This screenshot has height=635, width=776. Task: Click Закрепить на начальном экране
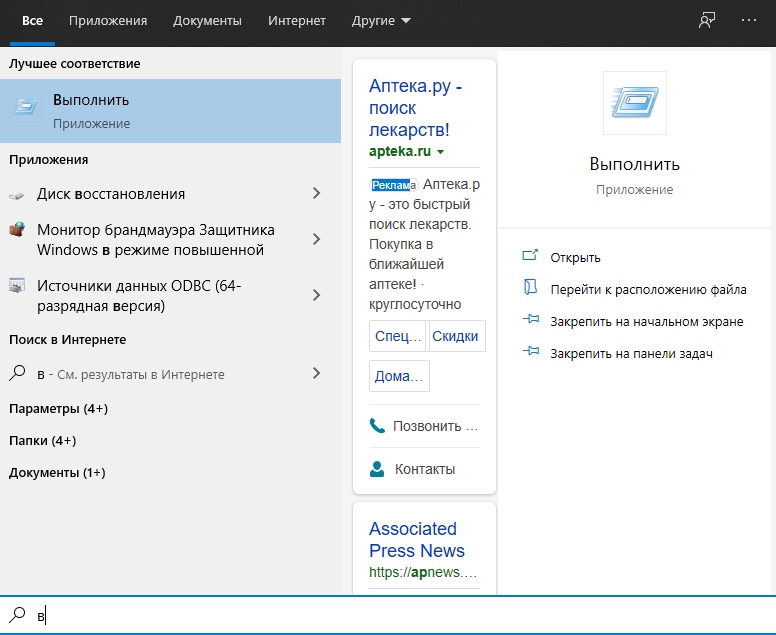coord(647,322)
